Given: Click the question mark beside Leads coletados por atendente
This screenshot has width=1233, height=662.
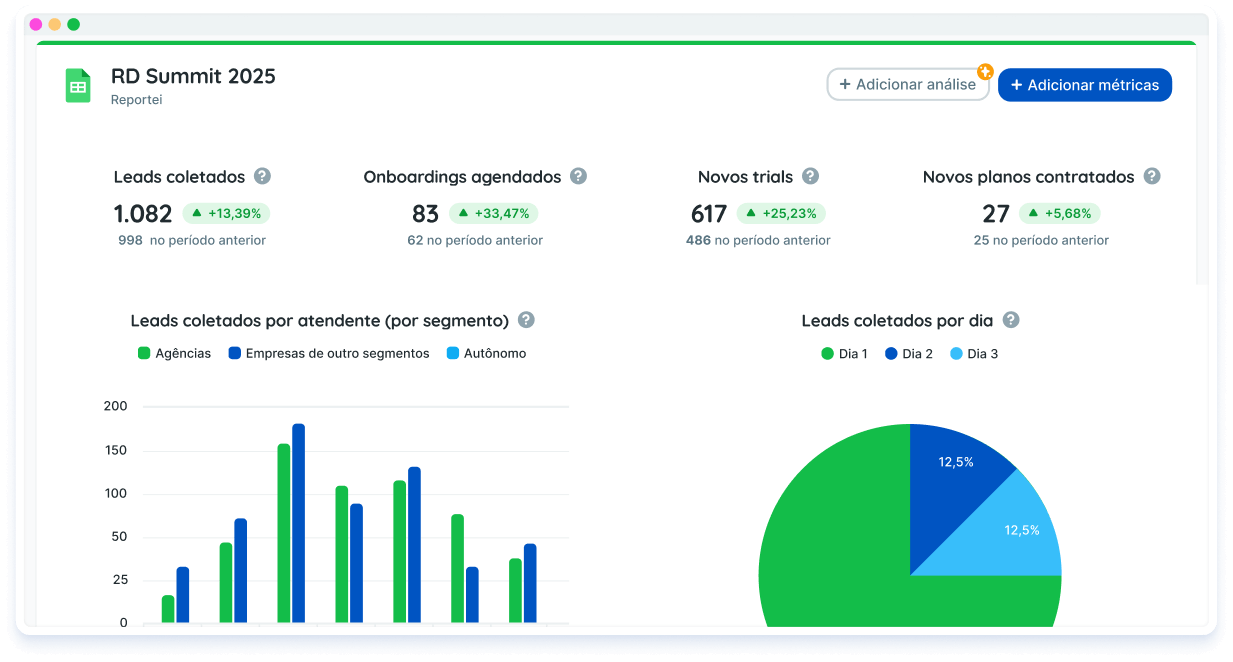Looking at the screenshot, I should (526, 320).
